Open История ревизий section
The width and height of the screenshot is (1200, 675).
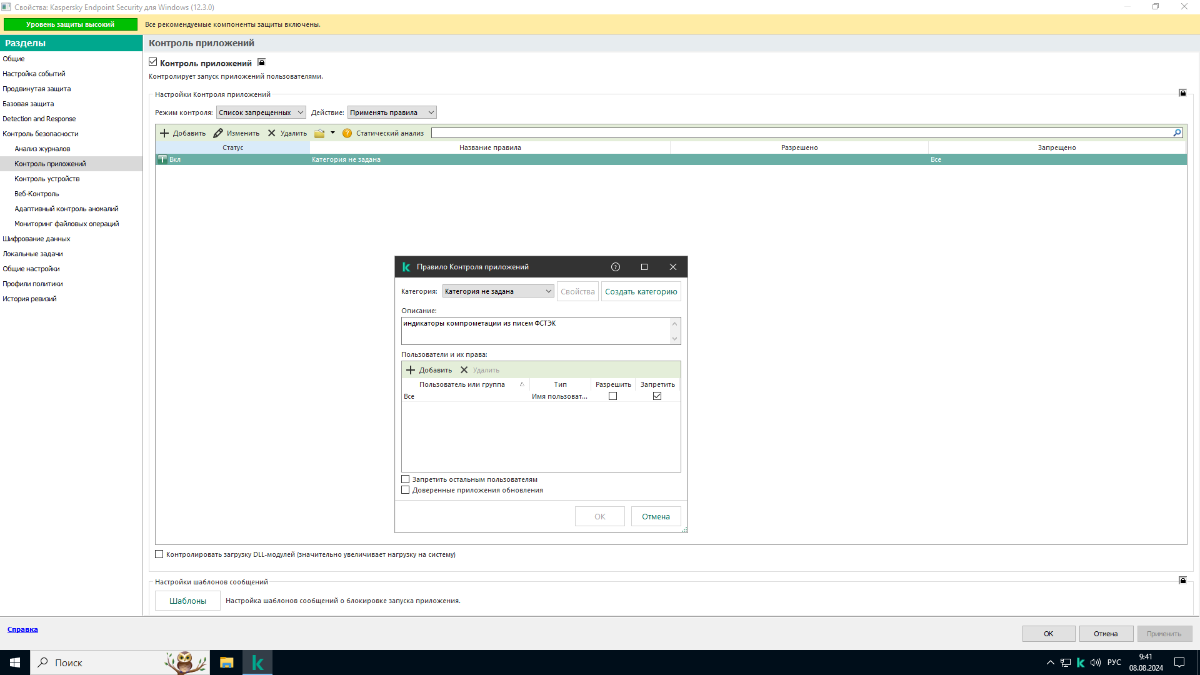29,299
